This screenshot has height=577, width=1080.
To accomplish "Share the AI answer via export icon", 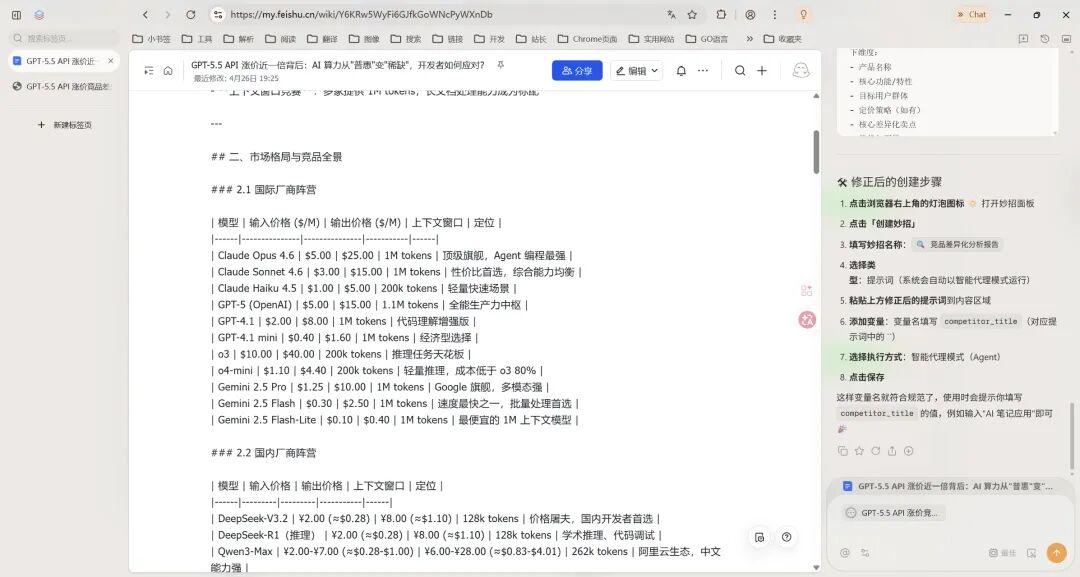I will [x=892, y=451].
